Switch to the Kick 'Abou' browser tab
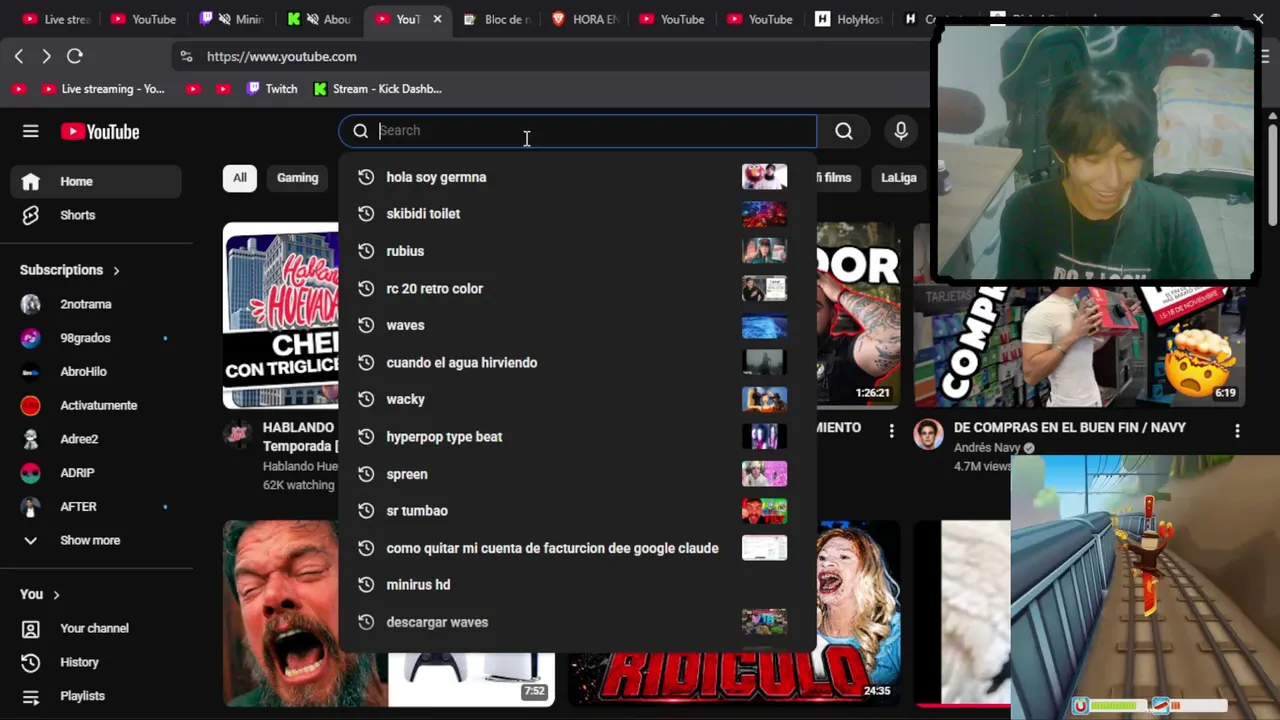The width and height of the screenshot is (1280, 720). 319,19
